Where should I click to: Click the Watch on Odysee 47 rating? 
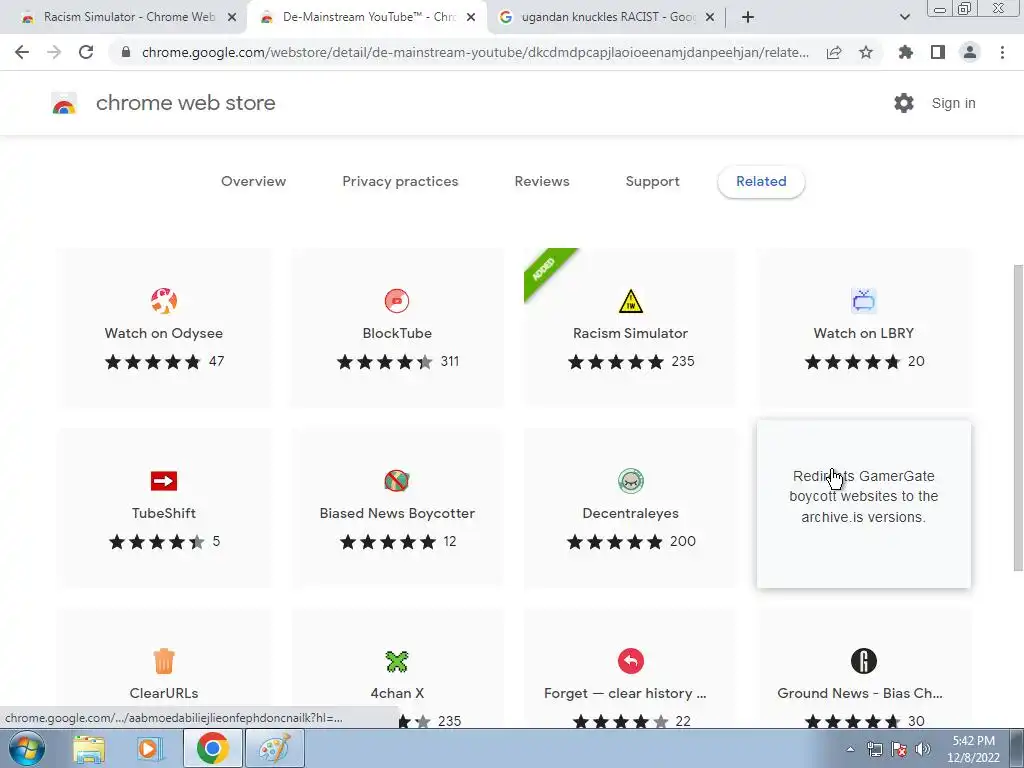[217, 362]
